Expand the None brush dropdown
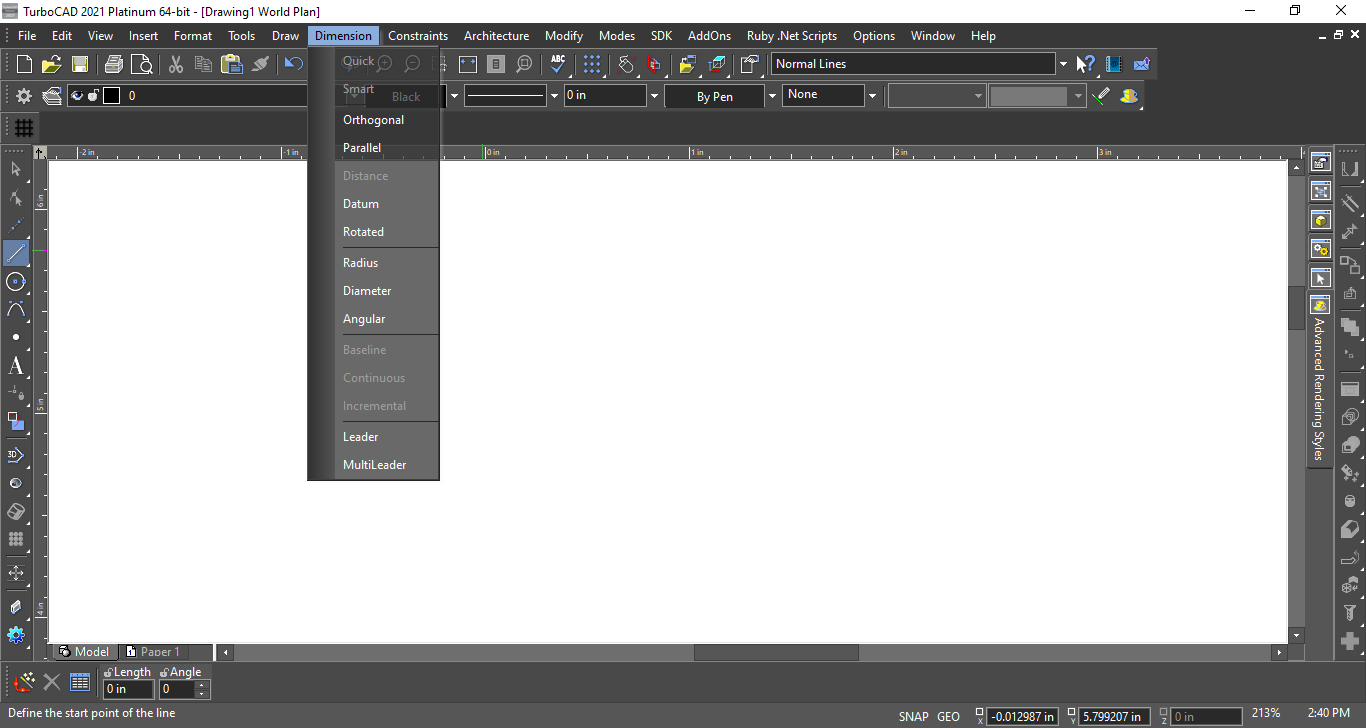 pos(872,96)
